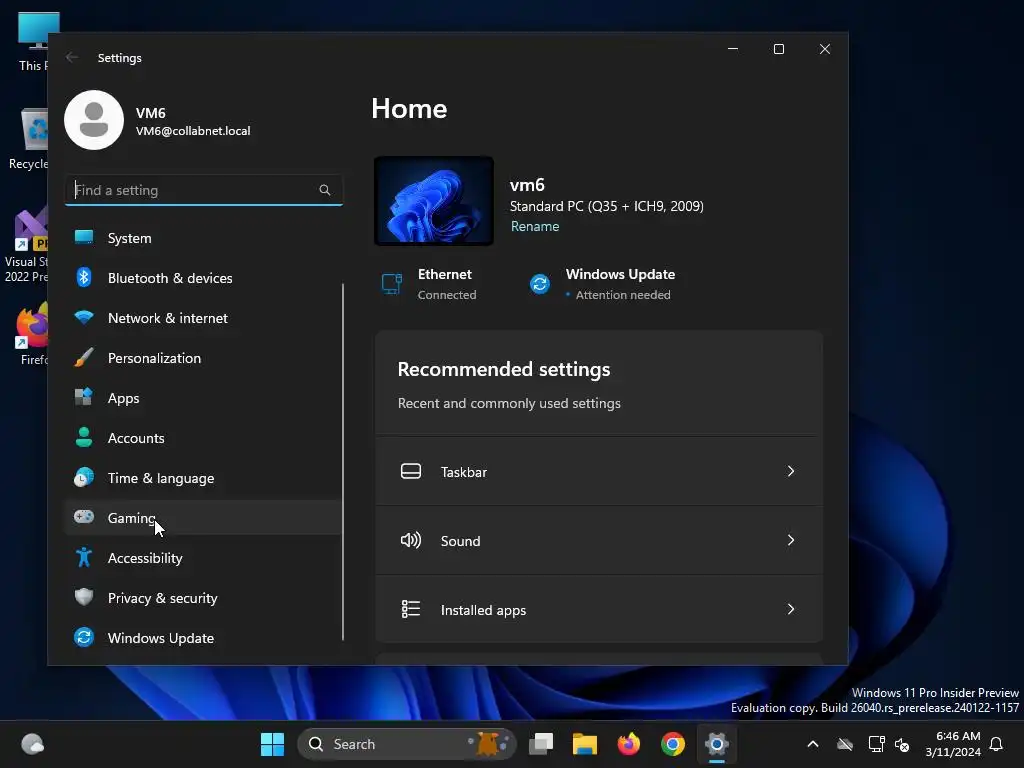Screen dimensions: 1024x768
Task: Open Taskbar recommended setting
Action: (x=599, y=471)
